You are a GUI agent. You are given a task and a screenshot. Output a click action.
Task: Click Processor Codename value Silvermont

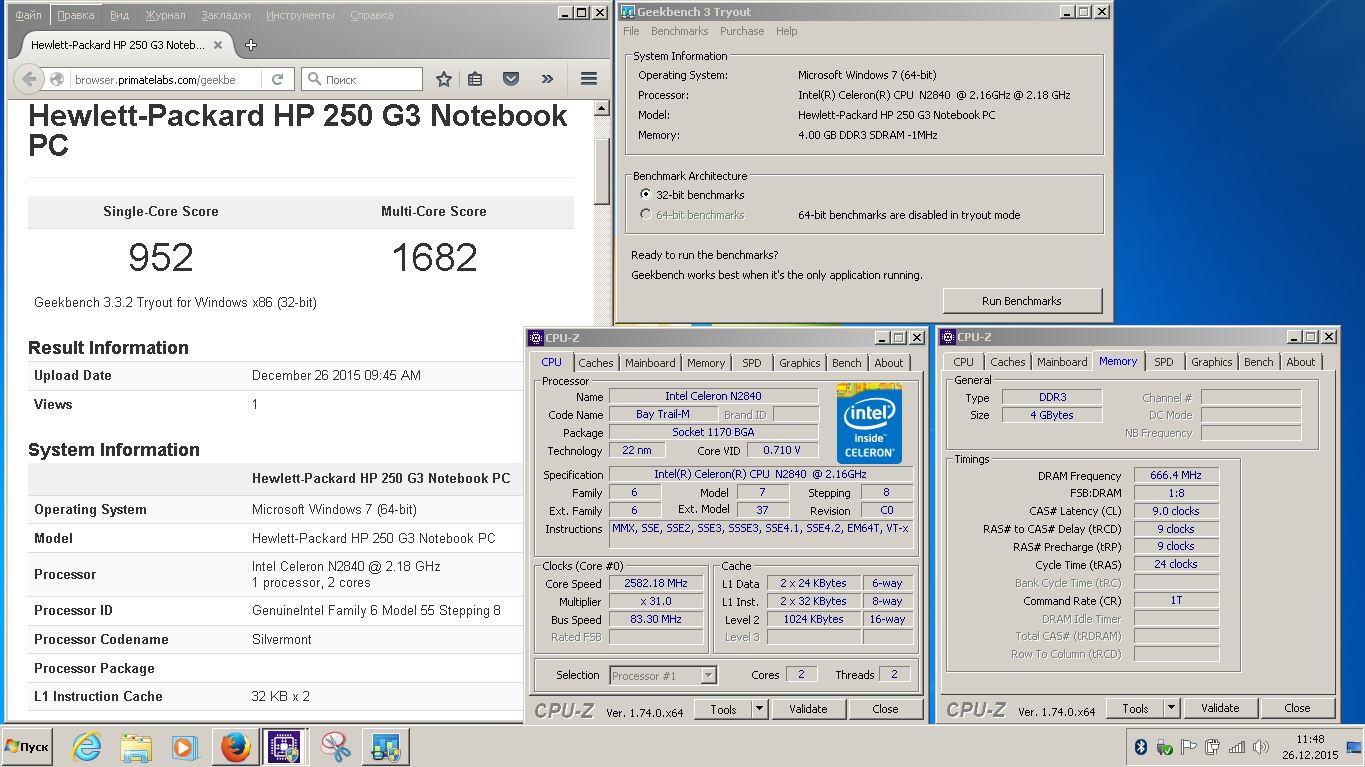click(x=282, y=639)
